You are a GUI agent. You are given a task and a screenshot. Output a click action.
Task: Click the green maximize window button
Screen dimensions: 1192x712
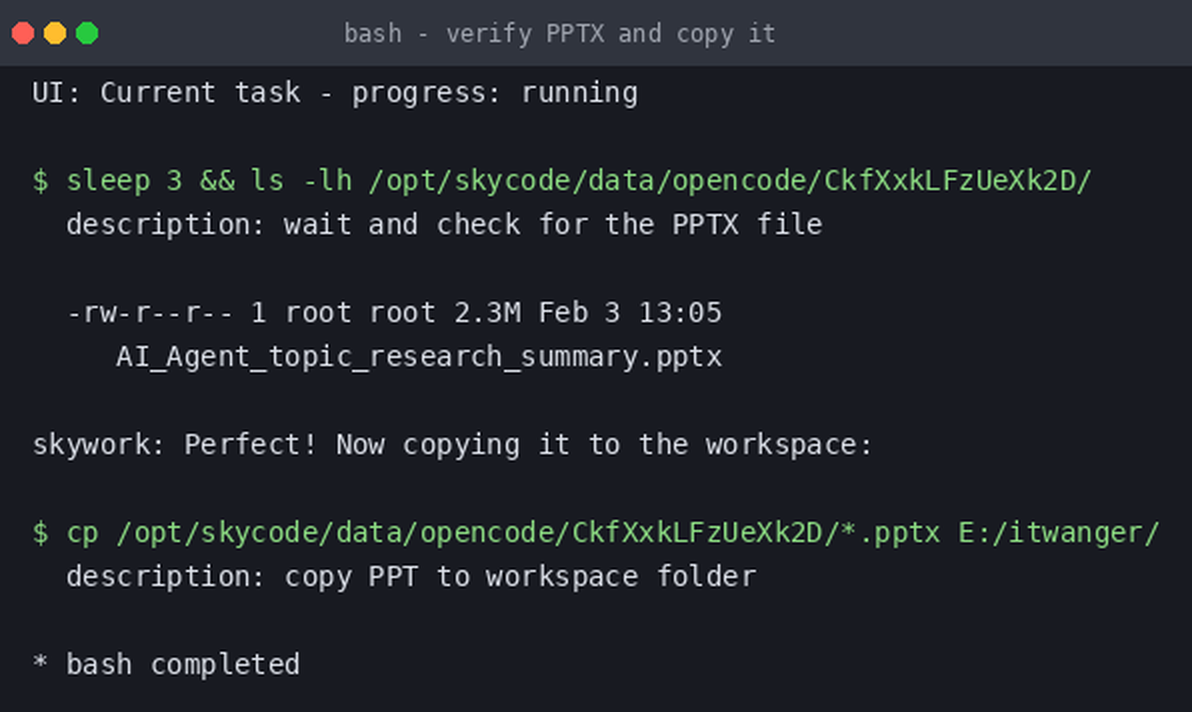click(87, 33)
